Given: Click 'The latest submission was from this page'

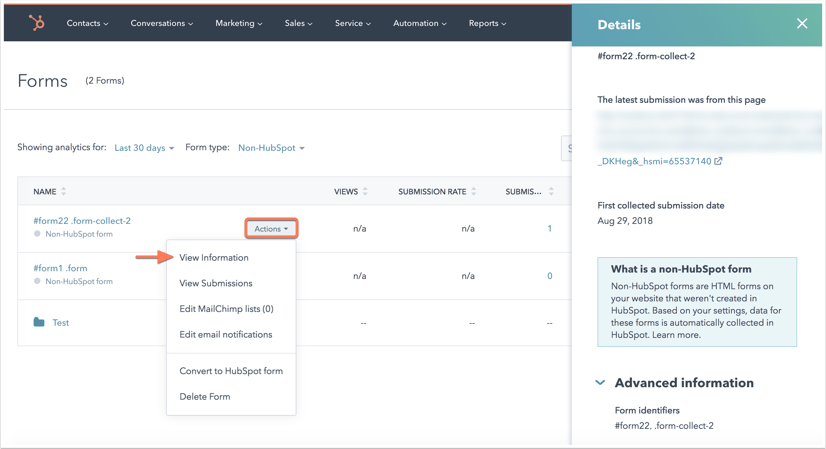Looking at the screenshot, I should (681, 100).
